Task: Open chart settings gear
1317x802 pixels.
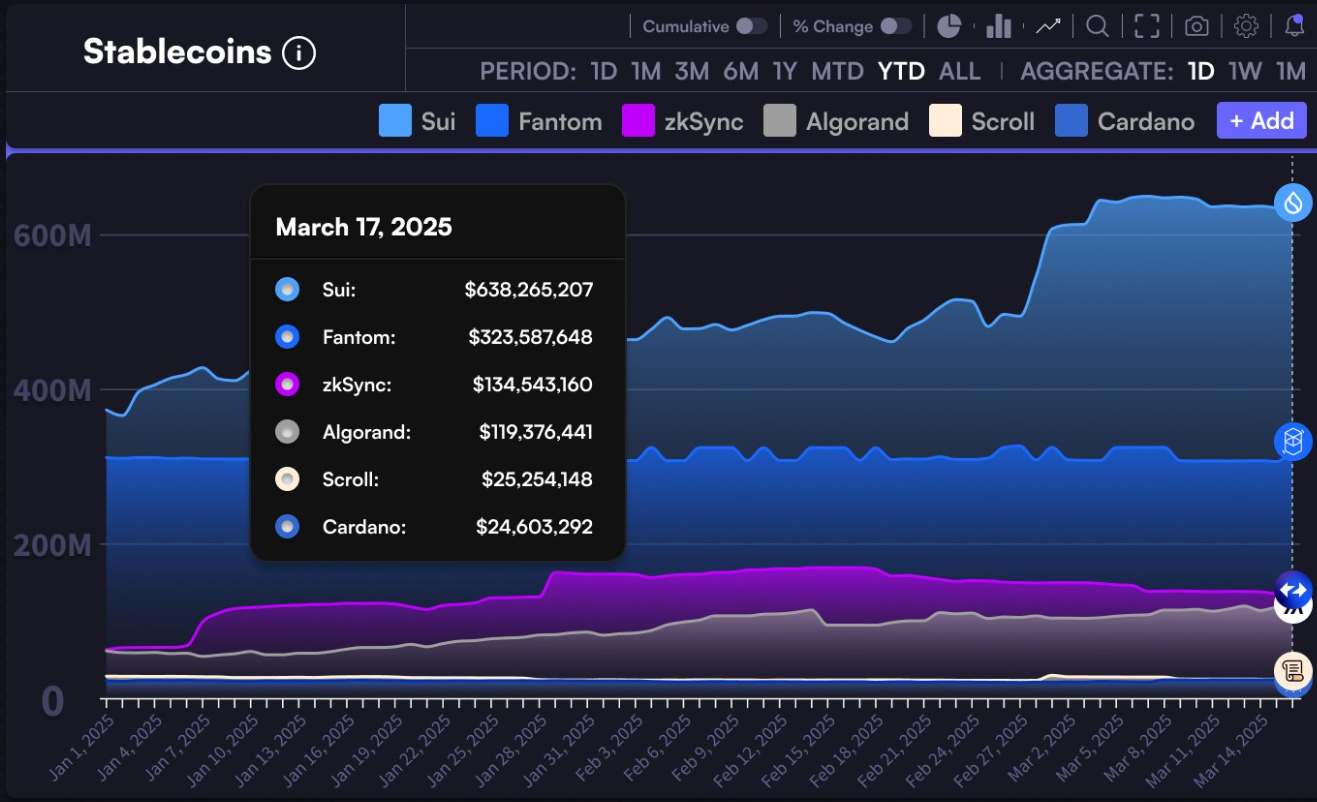Action: coord(1245,26)
